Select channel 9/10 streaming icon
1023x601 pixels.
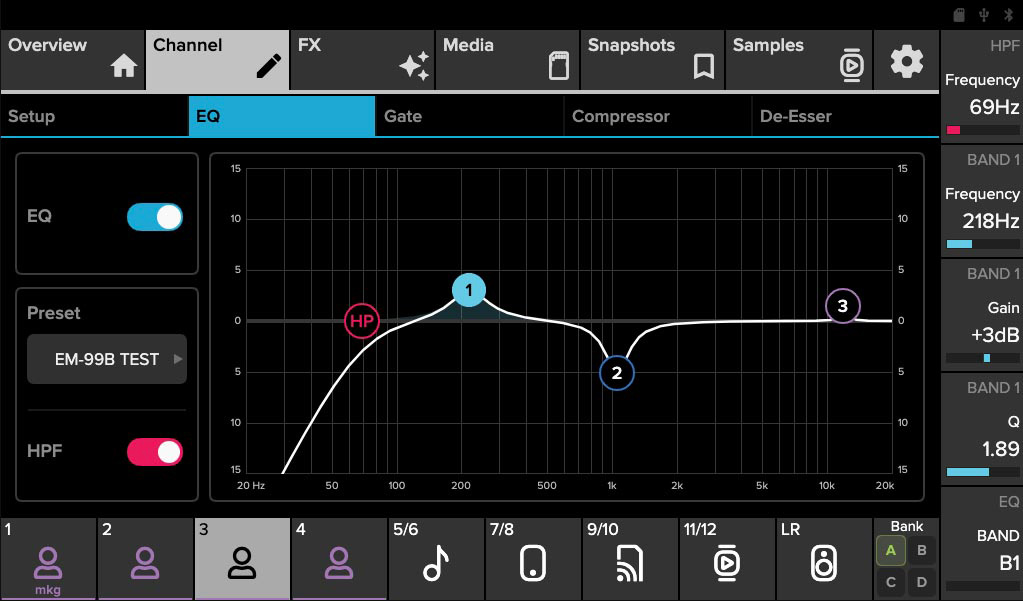coord(628,558)
